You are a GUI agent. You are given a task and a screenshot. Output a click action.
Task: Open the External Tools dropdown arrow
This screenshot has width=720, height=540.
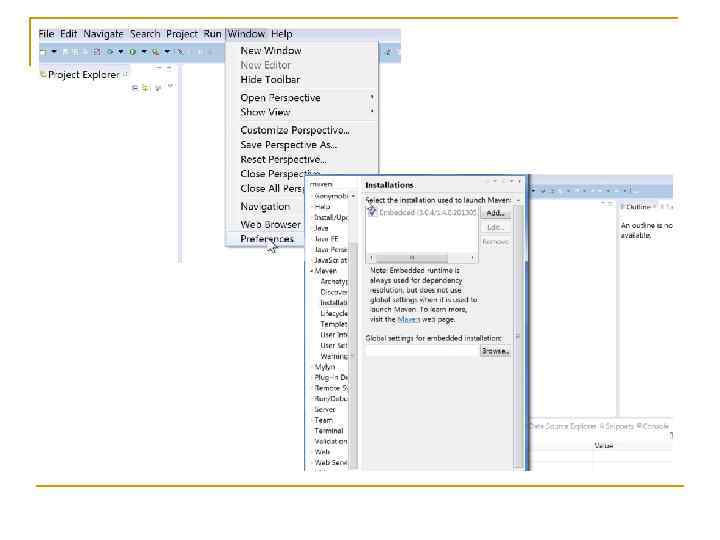167,52
